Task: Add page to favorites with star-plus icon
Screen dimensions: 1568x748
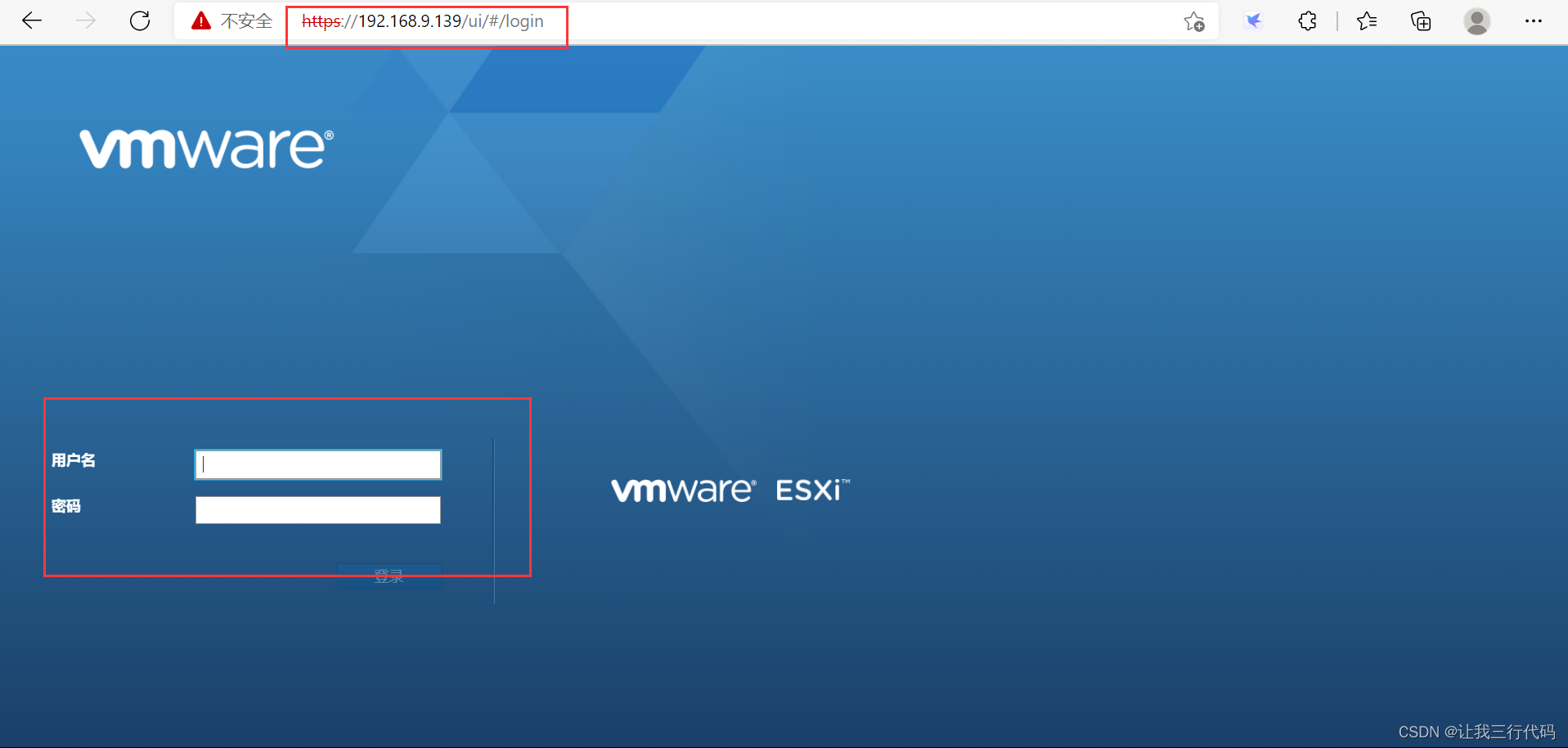Action: (1194, 21)
